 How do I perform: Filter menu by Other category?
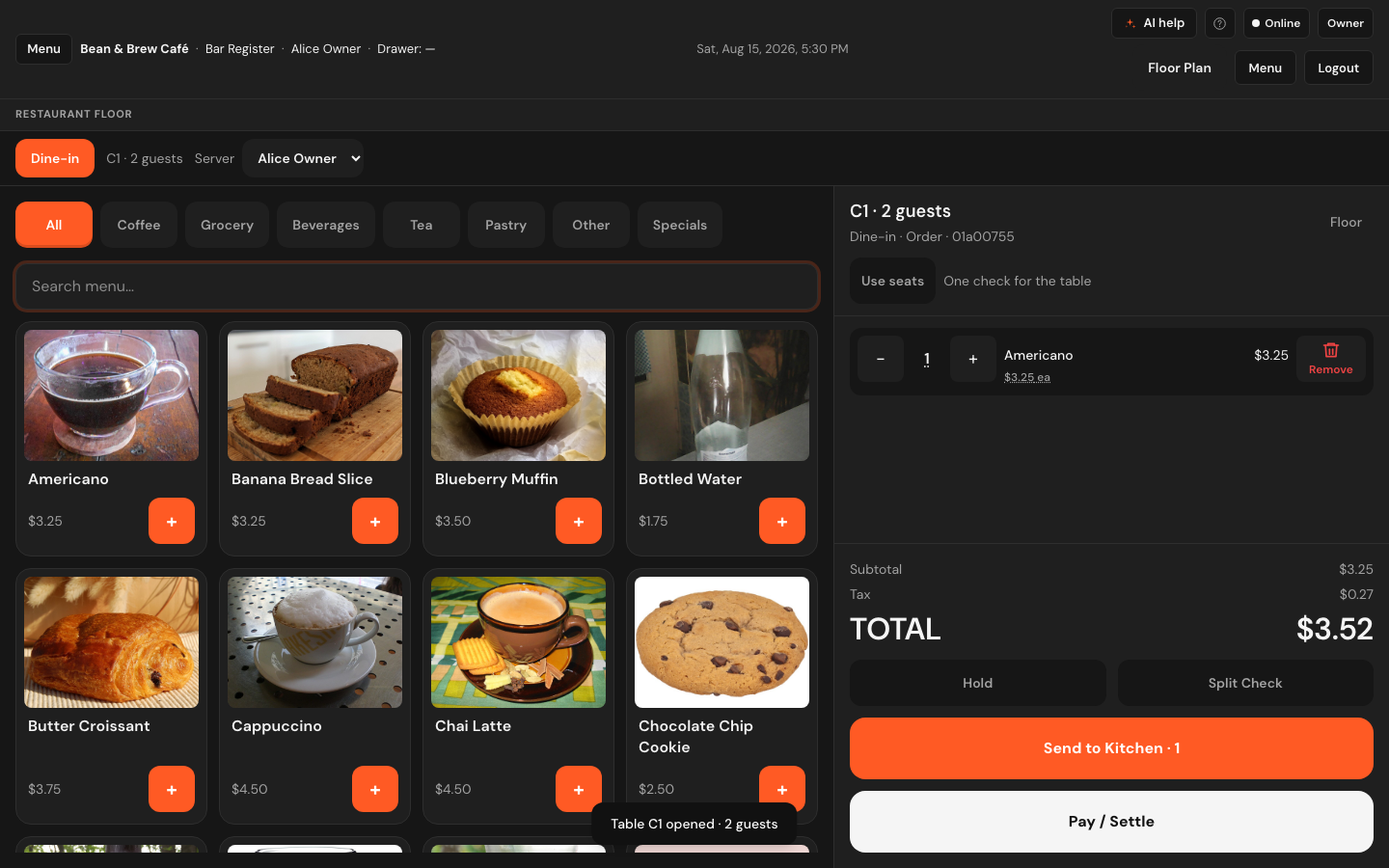click(x=591, y=225)
